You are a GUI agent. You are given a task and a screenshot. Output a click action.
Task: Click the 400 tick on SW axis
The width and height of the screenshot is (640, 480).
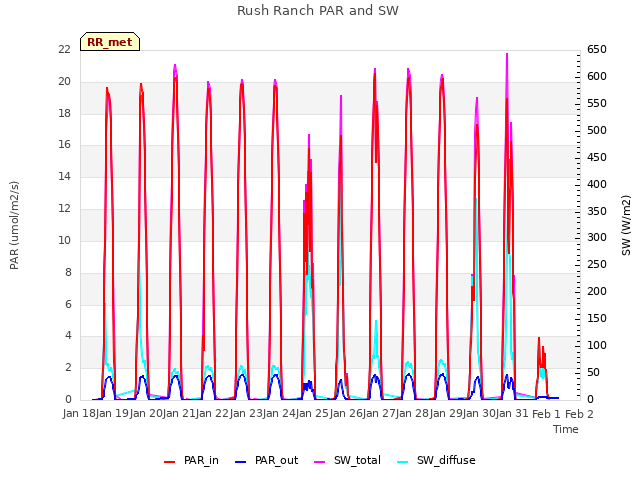(597, 184)
